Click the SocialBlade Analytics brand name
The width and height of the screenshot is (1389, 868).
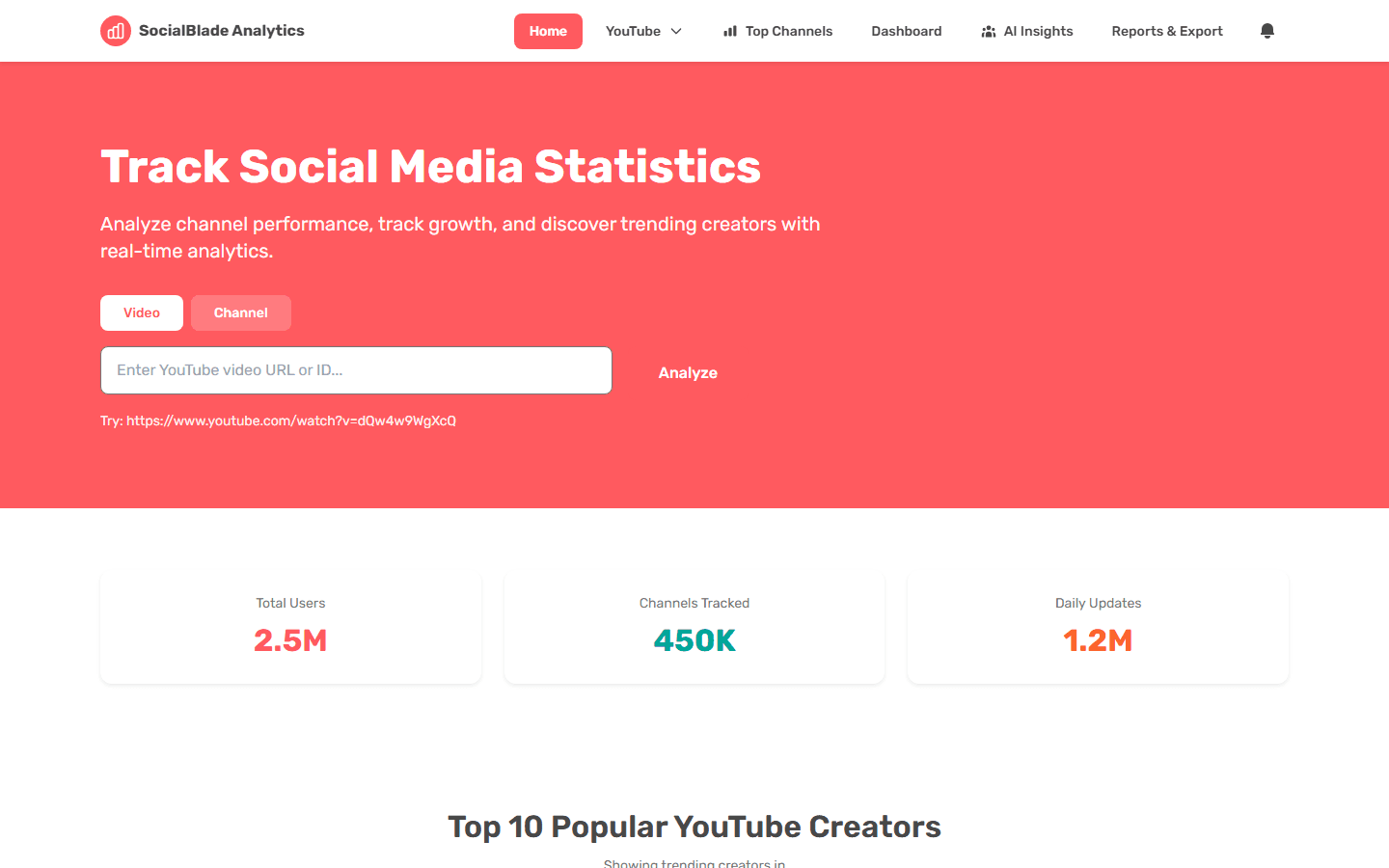tap(221, 30)
